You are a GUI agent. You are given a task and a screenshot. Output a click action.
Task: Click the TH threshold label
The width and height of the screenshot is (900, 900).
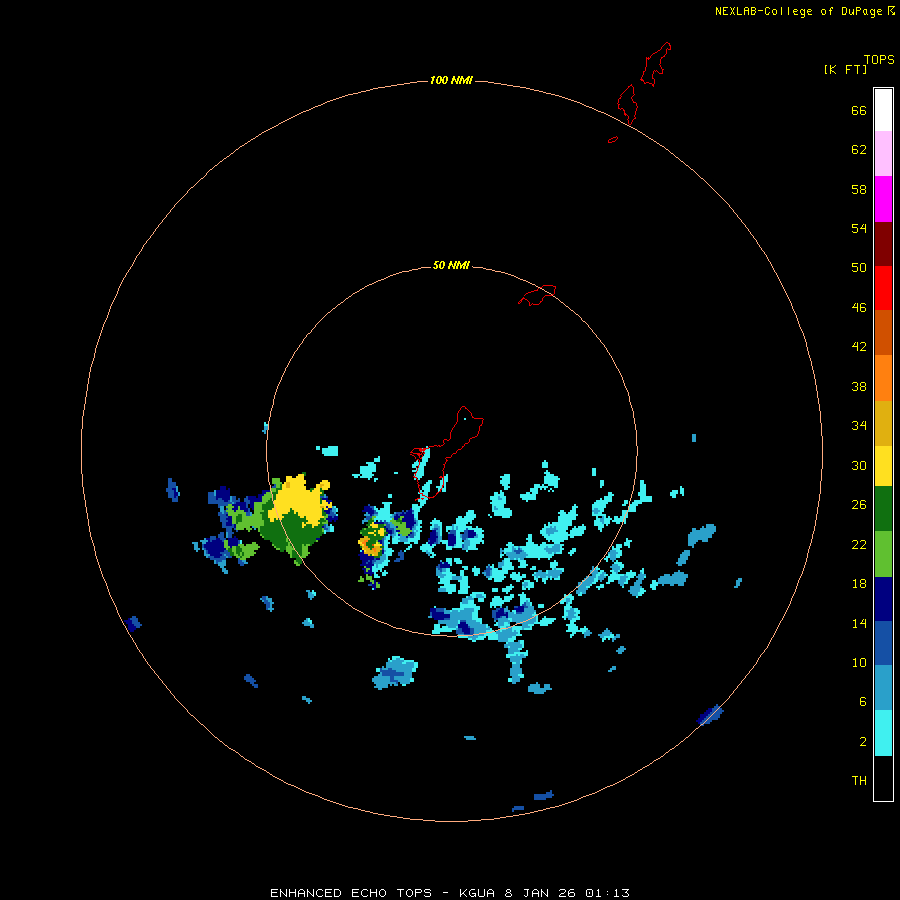coord(859,781)
